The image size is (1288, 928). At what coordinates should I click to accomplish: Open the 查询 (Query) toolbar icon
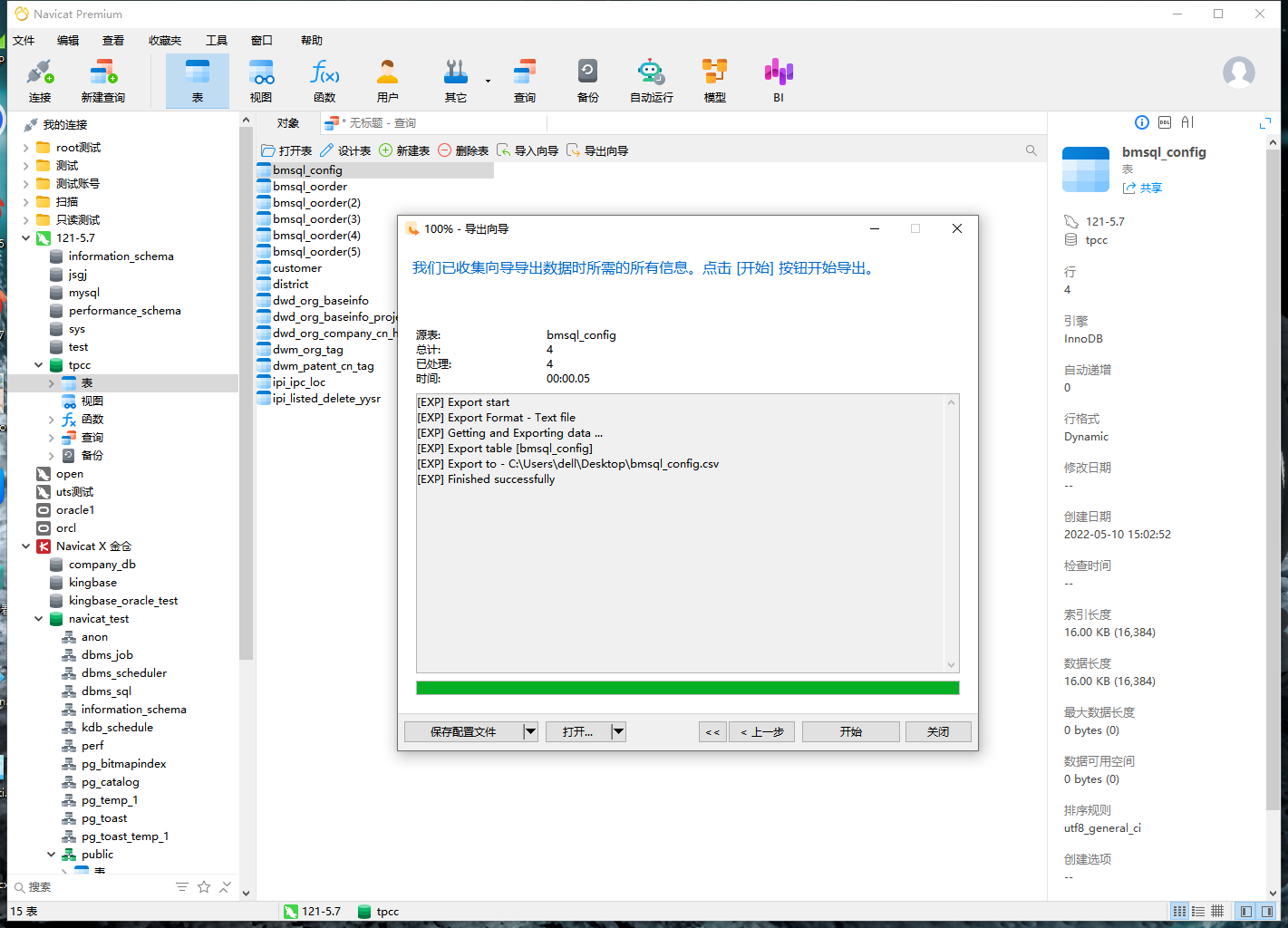tap(525, 81)
